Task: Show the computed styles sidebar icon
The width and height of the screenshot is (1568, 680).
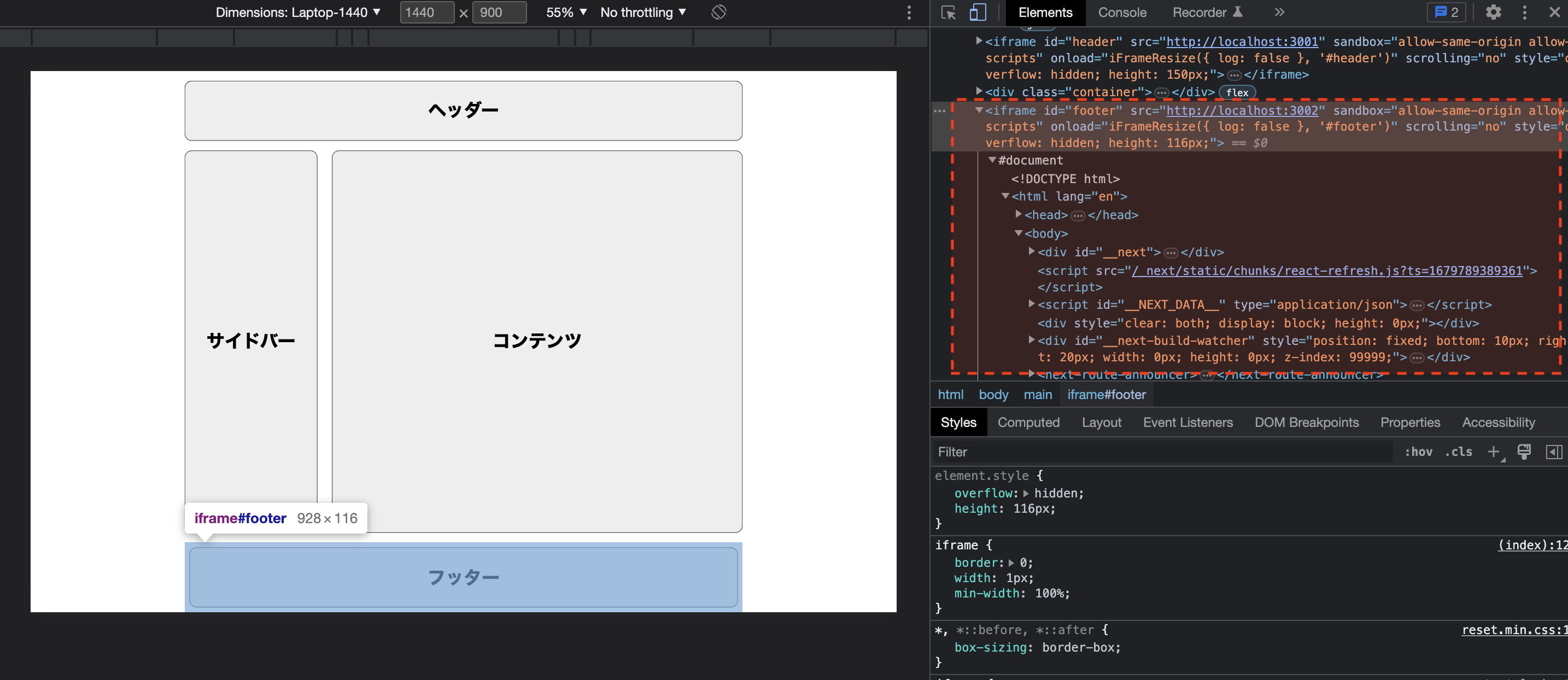Action: point(1553,452)
